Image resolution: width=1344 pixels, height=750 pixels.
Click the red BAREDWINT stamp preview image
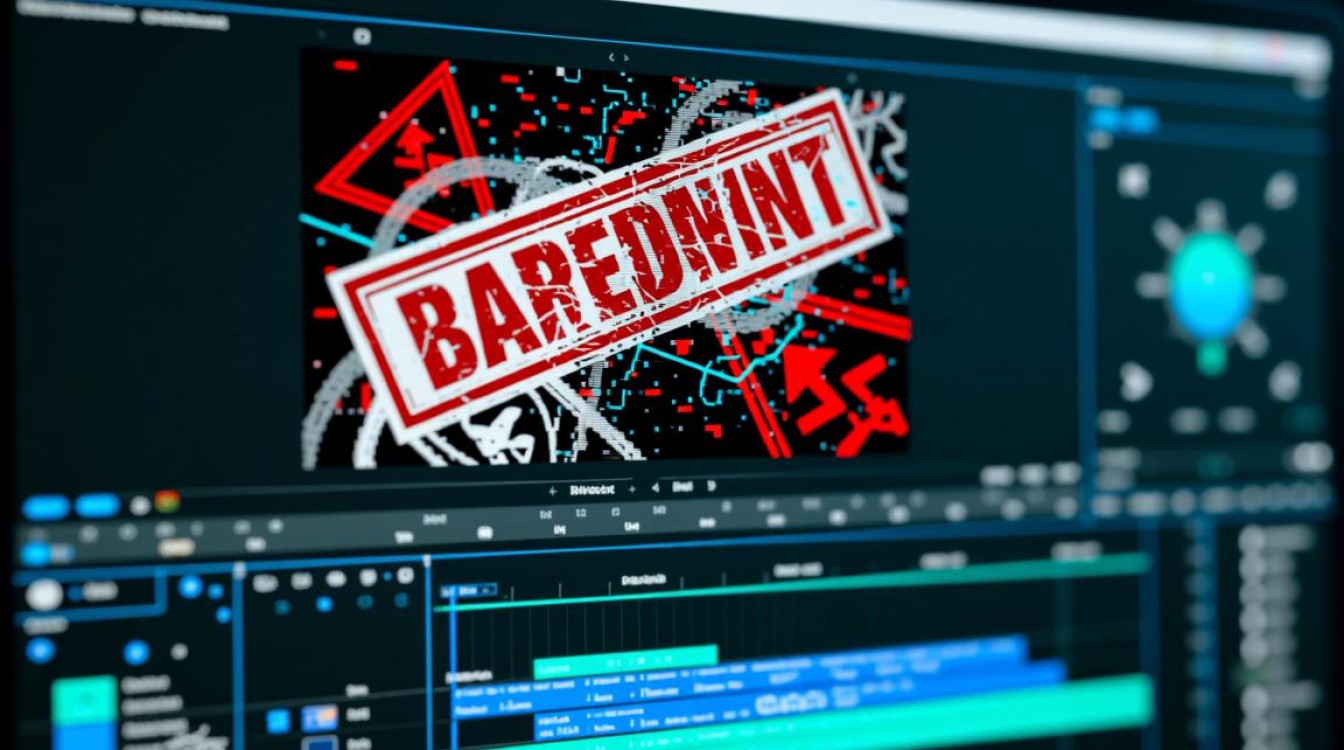605,258
